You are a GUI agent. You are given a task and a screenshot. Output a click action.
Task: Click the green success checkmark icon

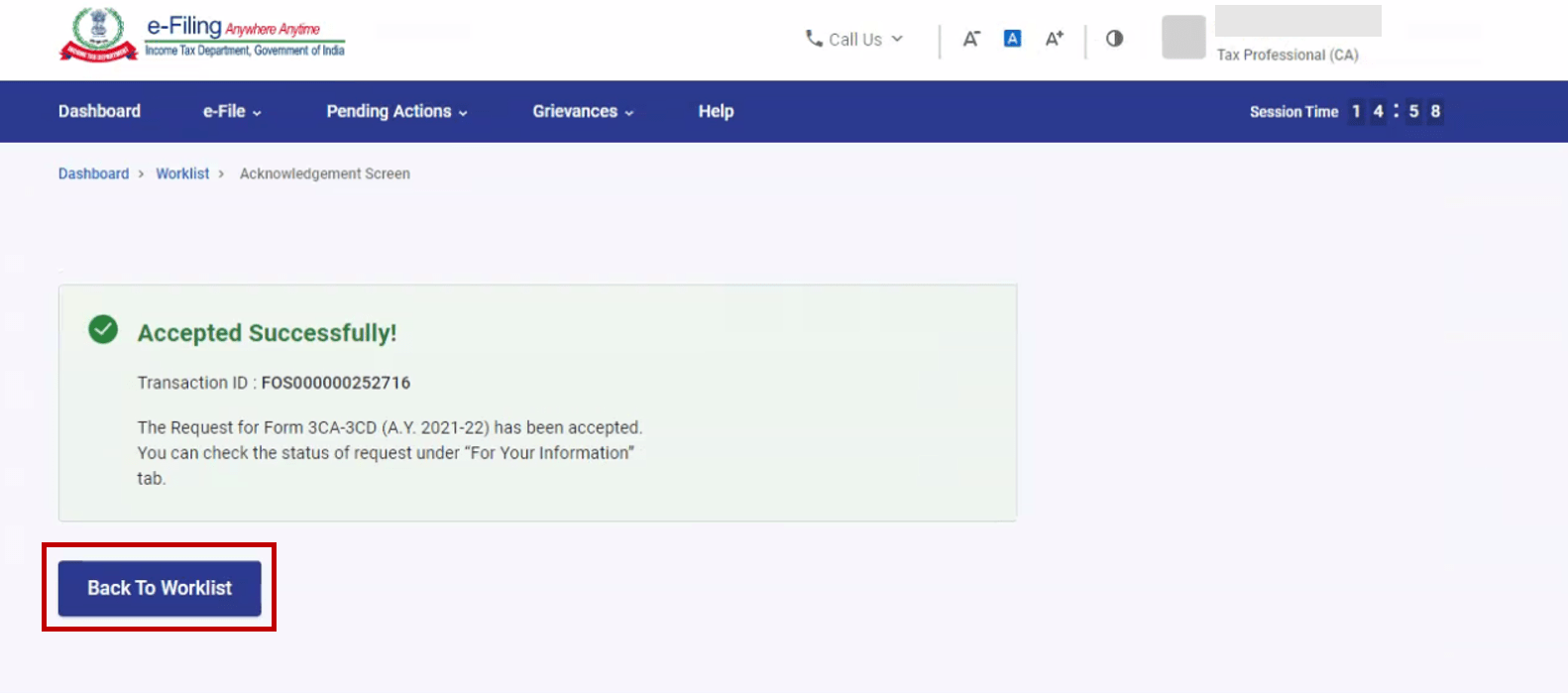pyautogui.click(x=103, y=329)
